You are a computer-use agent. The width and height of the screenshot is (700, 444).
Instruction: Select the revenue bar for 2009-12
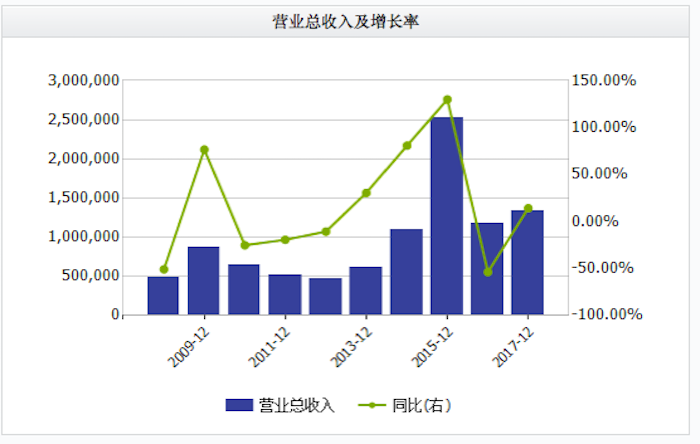(204, 281)
